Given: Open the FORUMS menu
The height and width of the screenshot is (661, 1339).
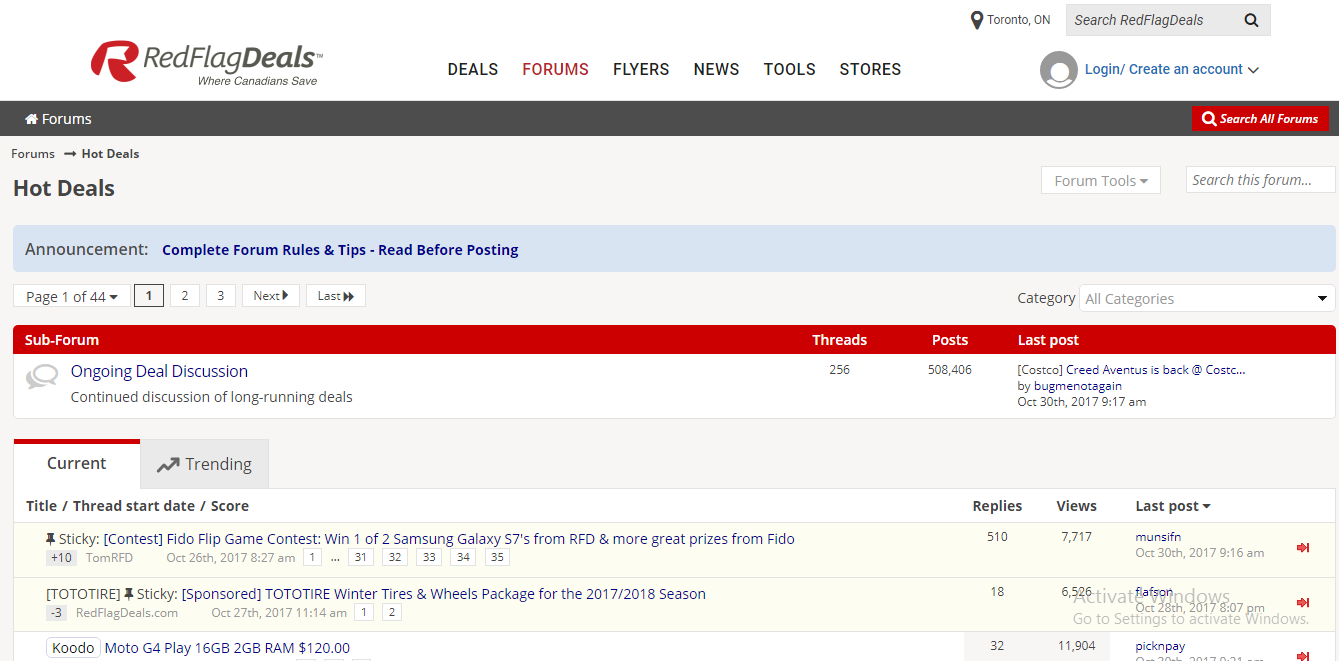Looking at the screenshot, I should point(556,69).
